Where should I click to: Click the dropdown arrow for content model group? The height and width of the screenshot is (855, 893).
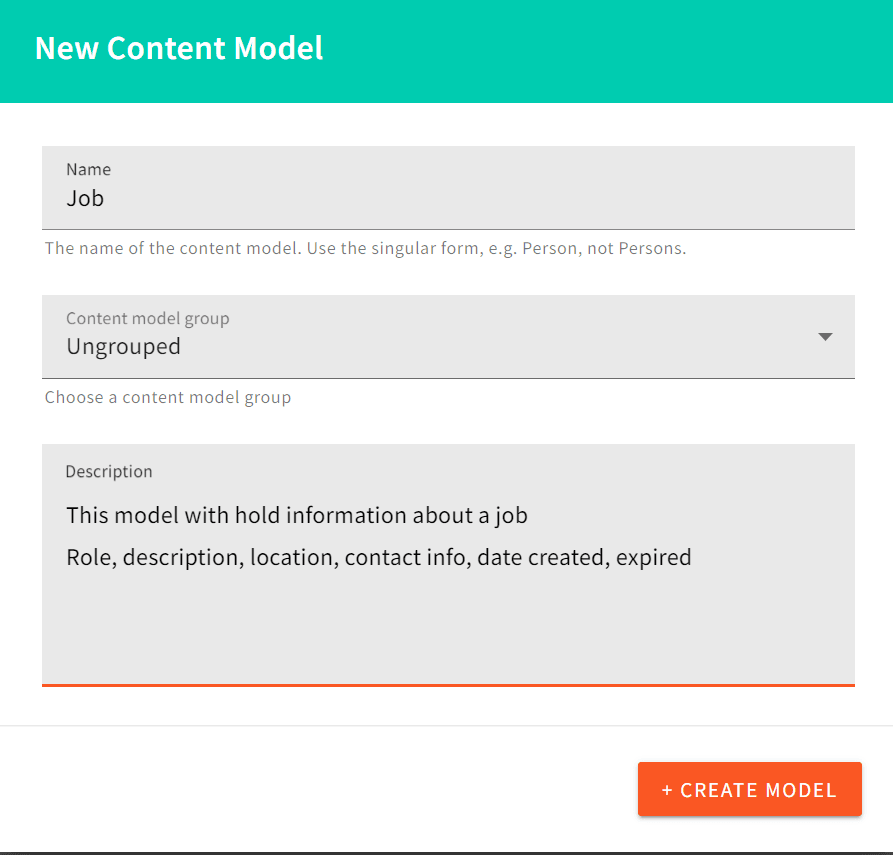pyautogui.click(x=825, y=337)
